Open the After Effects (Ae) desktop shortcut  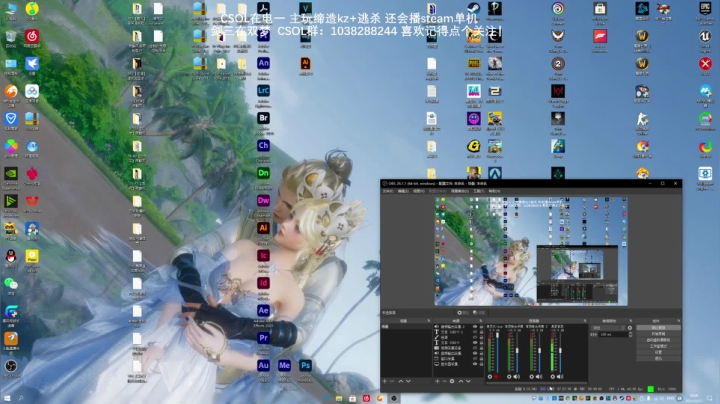(x=263, y=311)
